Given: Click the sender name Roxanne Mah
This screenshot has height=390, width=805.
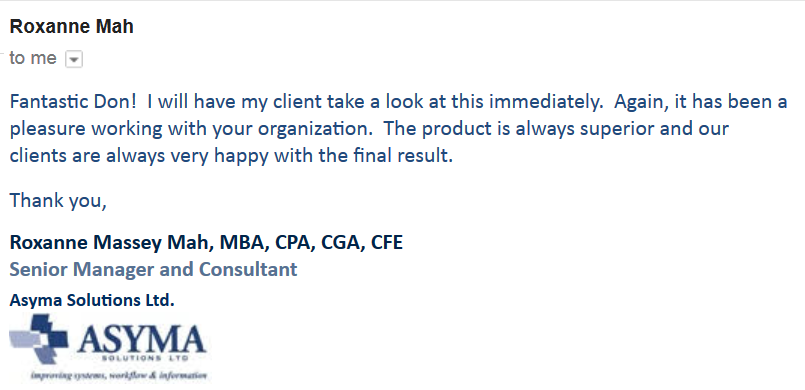Looking at the screenshot, I should (71, 26).
